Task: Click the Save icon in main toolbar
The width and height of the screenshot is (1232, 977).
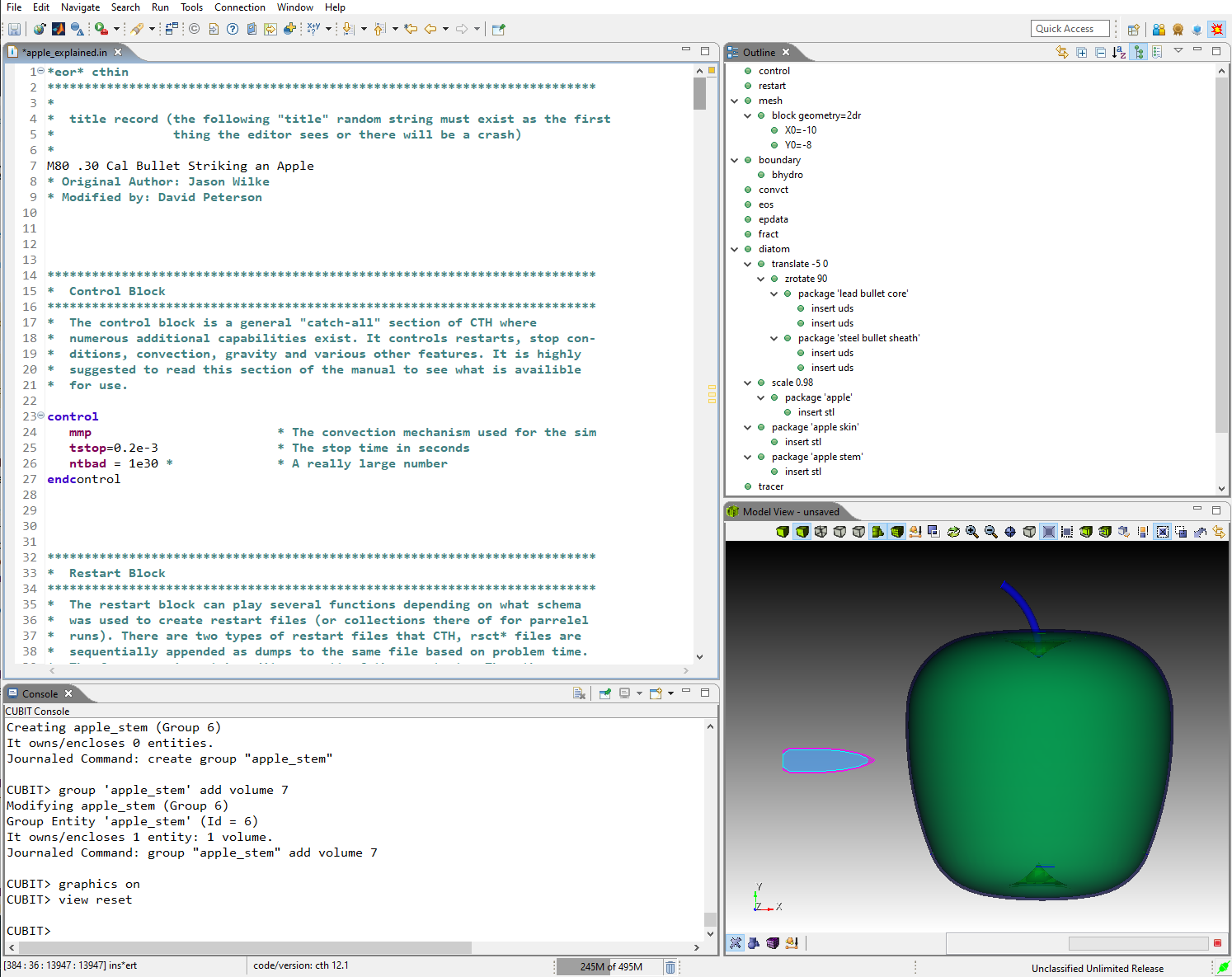Action: (x=14, y=29)
